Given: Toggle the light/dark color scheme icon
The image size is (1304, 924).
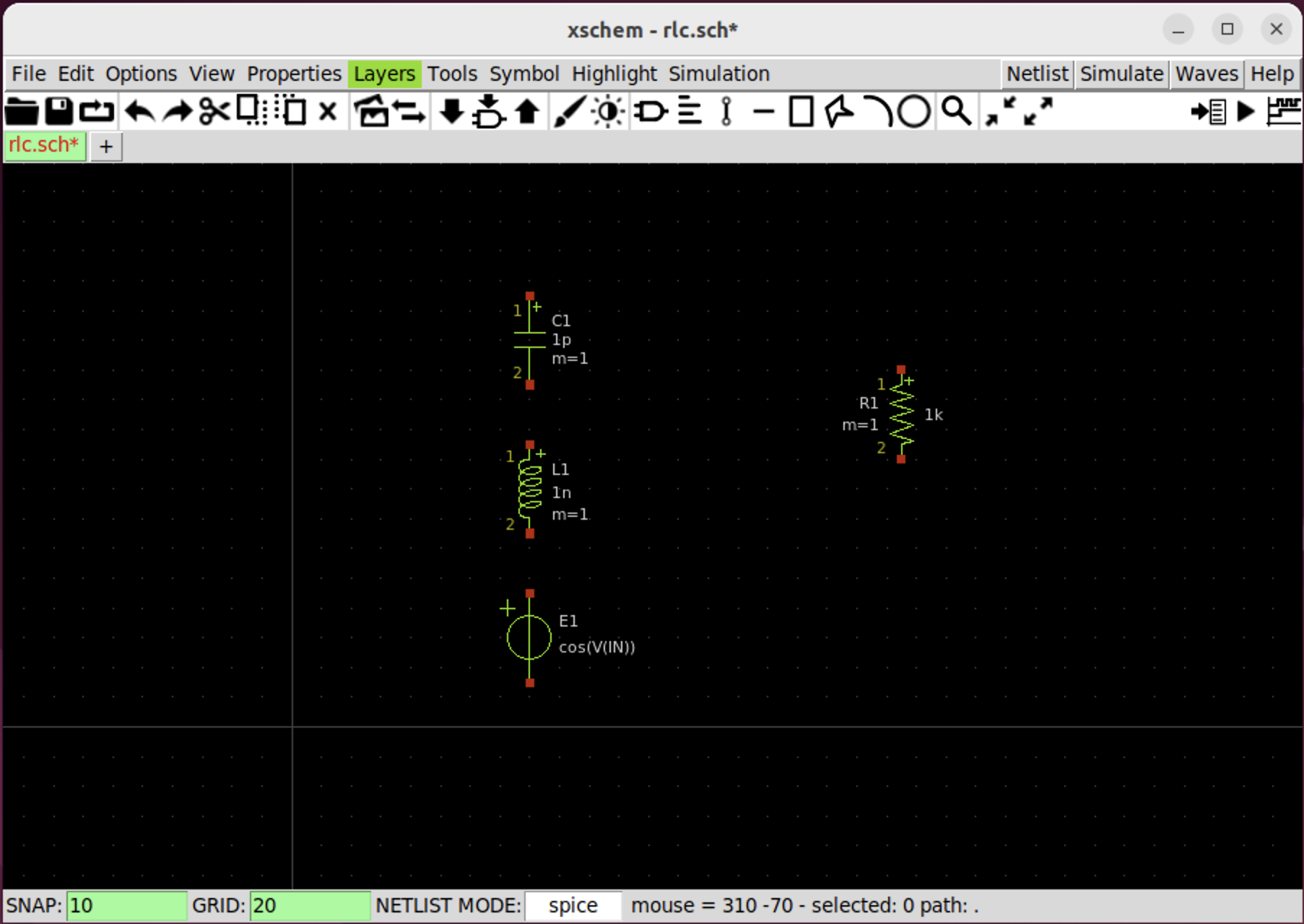Looking at the screenshot, I should click(608, 112).
